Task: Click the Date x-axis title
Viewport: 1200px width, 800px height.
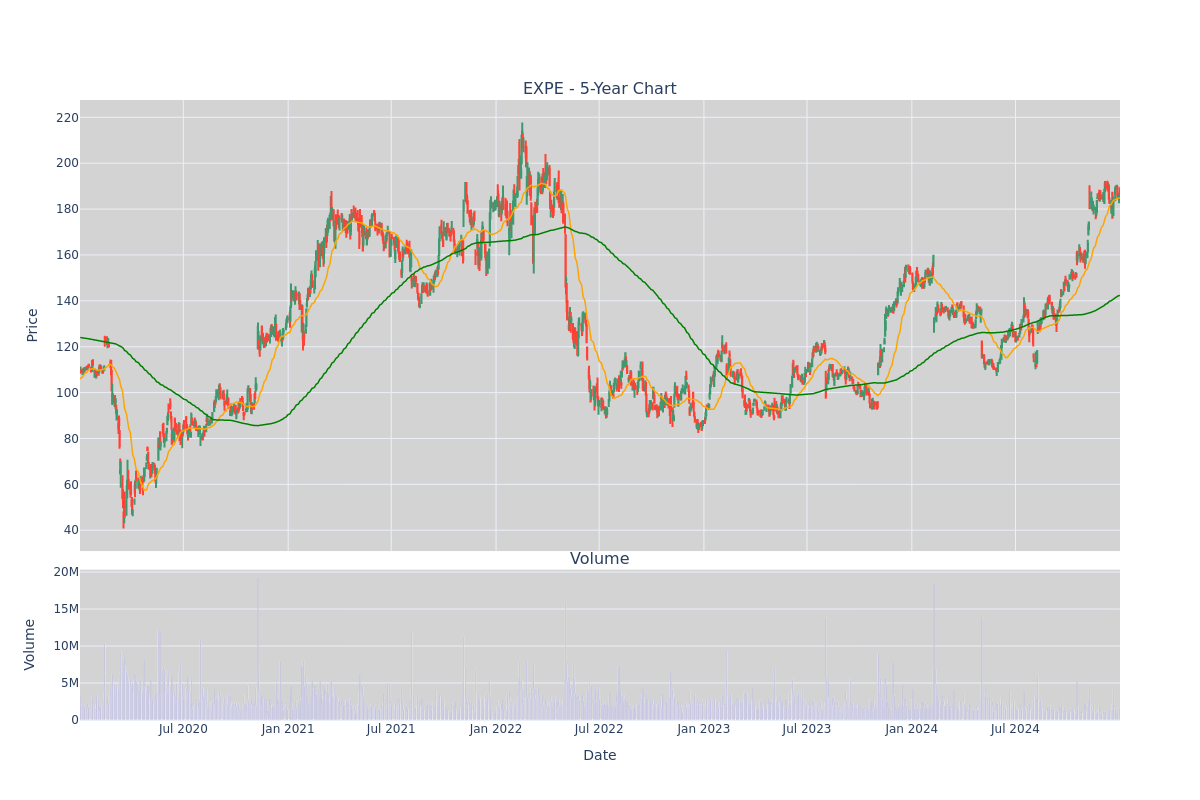Action: 599,755
